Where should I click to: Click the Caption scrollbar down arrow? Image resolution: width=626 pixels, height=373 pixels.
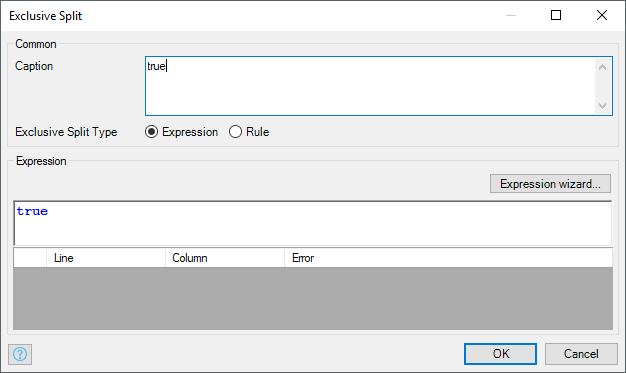click(602, 106)
